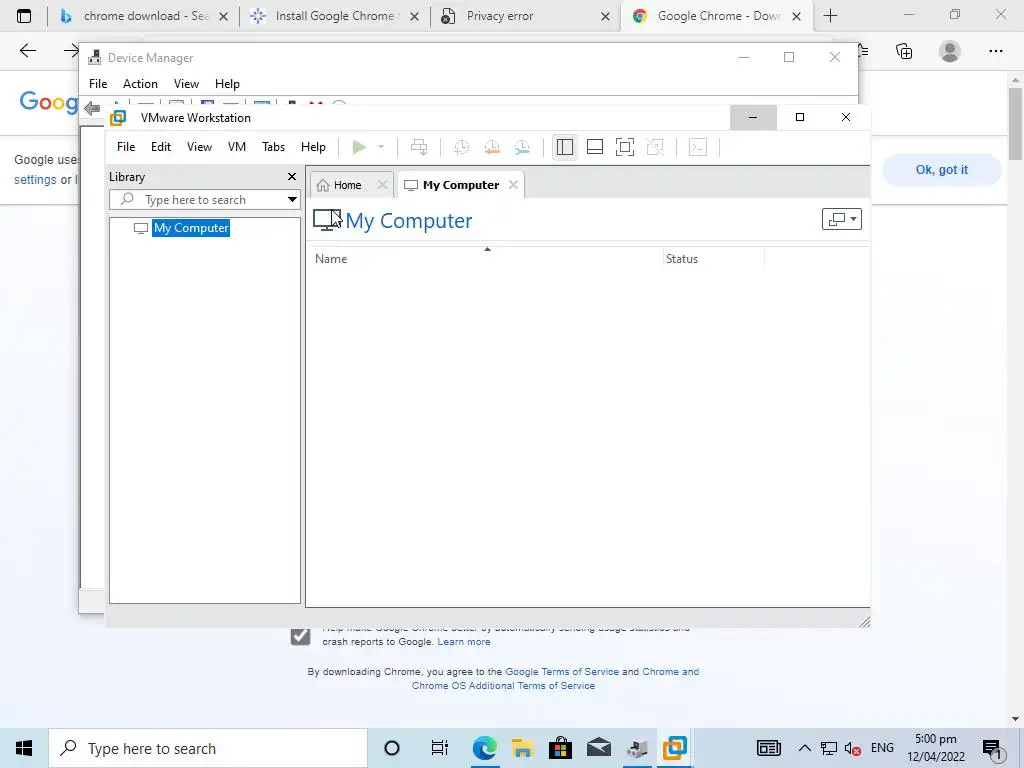Click the Ok, got it button

tap(942, 170)
